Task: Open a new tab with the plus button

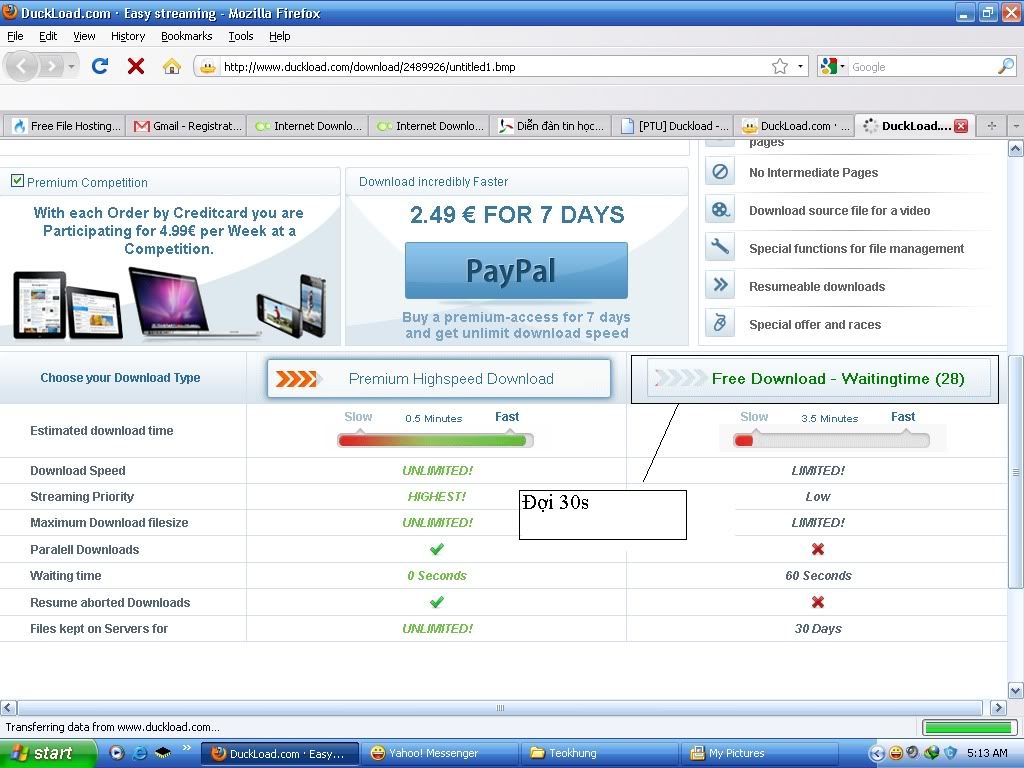Action: point(991,126)
